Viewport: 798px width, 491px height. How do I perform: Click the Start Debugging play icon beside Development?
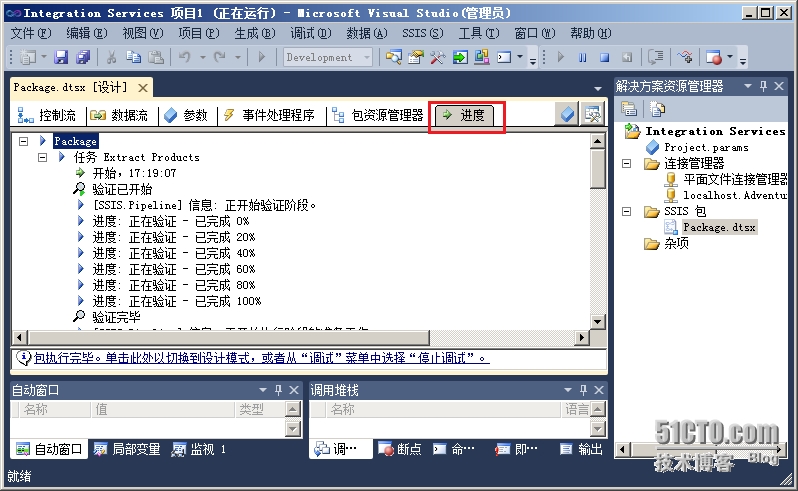tap(262, 57)
